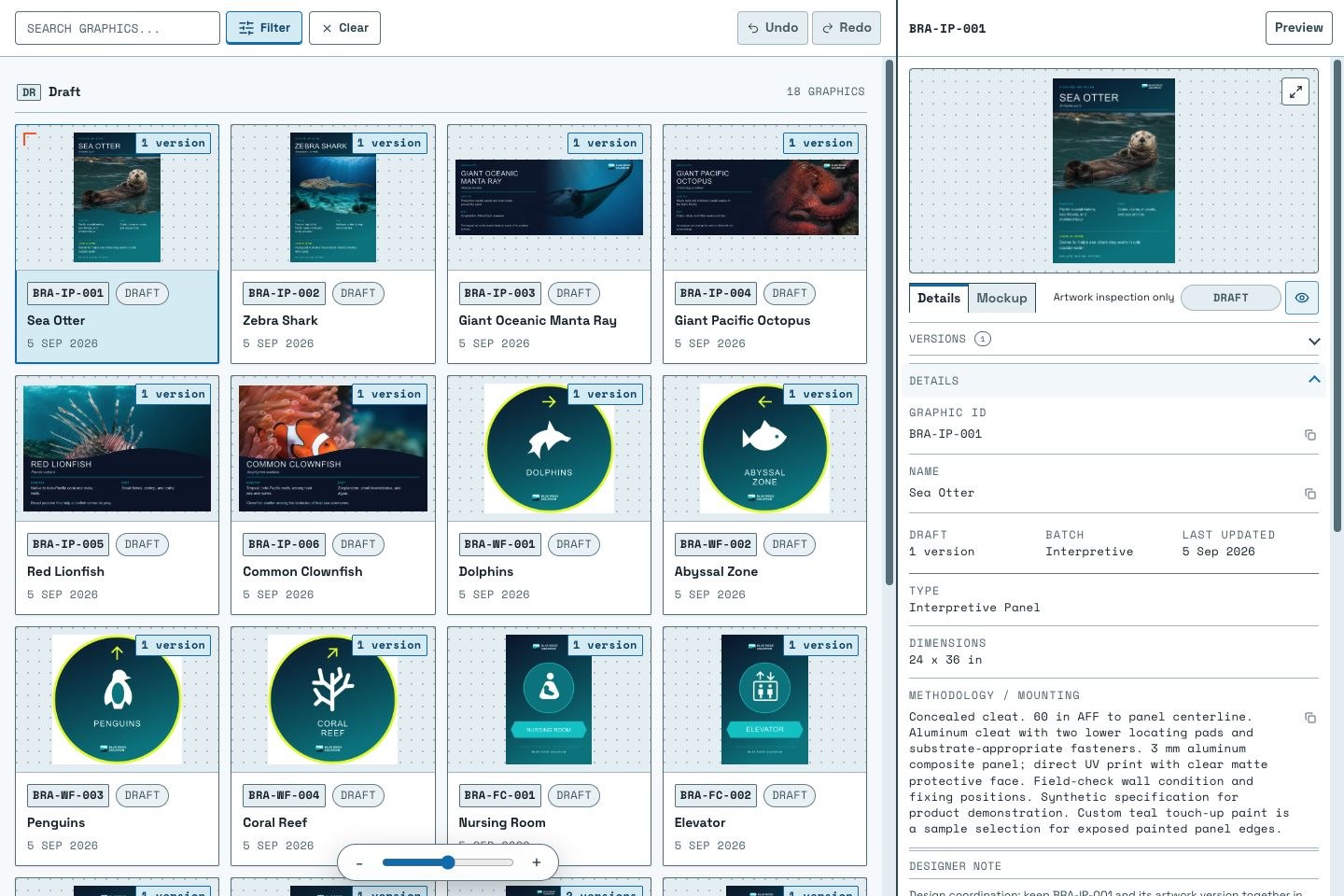Image resolution: width=1344 pixels, height=896 pixels.
Task: Expand the Versions section
Action: coord(1114,340)
